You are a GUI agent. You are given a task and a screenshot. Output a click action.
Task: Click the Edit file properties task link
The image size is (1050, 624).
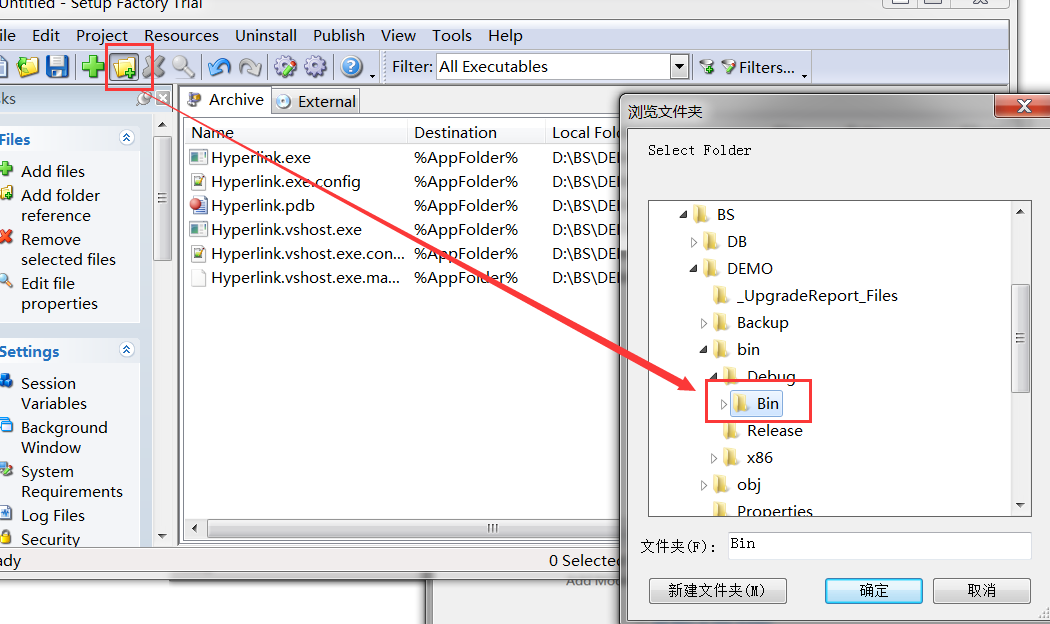click(59, 293)
